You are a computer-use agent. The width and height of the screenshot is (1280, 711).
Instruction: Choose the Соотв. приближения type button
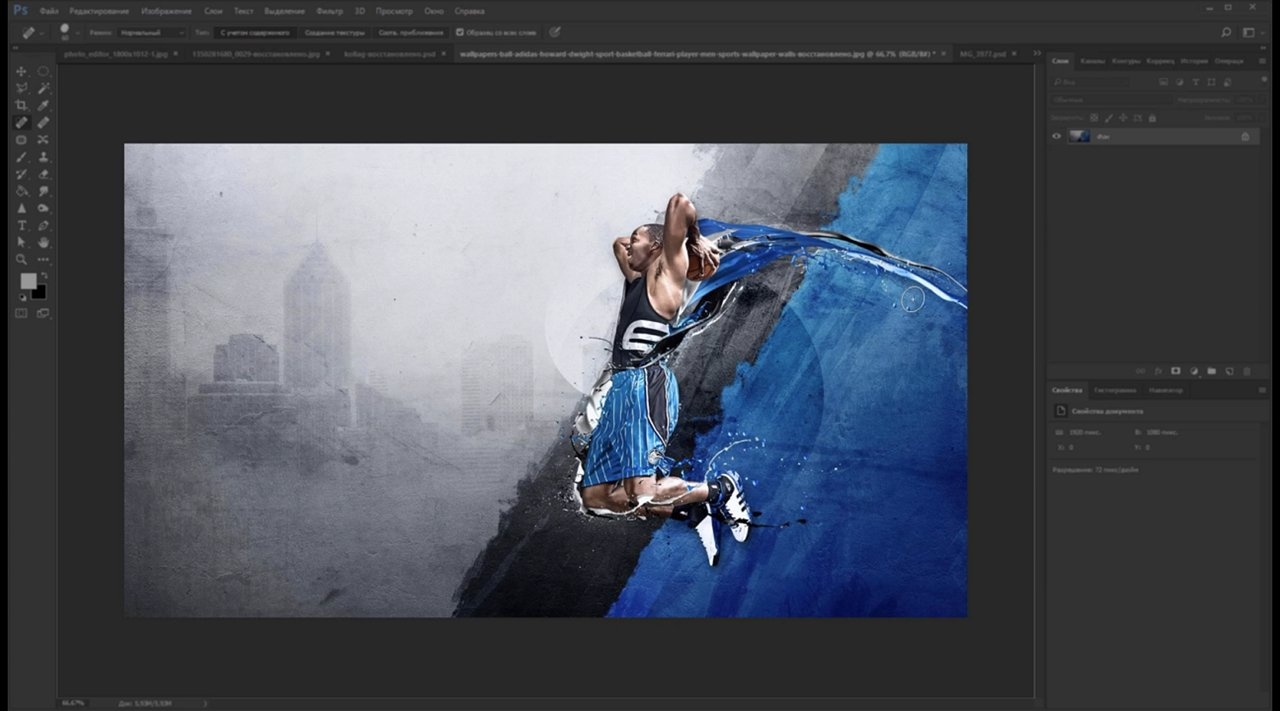point(410,32)
